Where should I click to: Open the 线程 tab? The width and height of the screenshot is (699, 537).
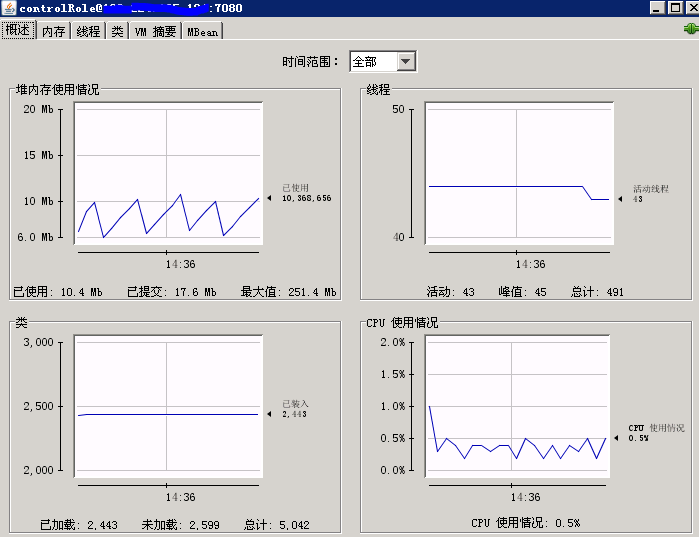point(88,31)
